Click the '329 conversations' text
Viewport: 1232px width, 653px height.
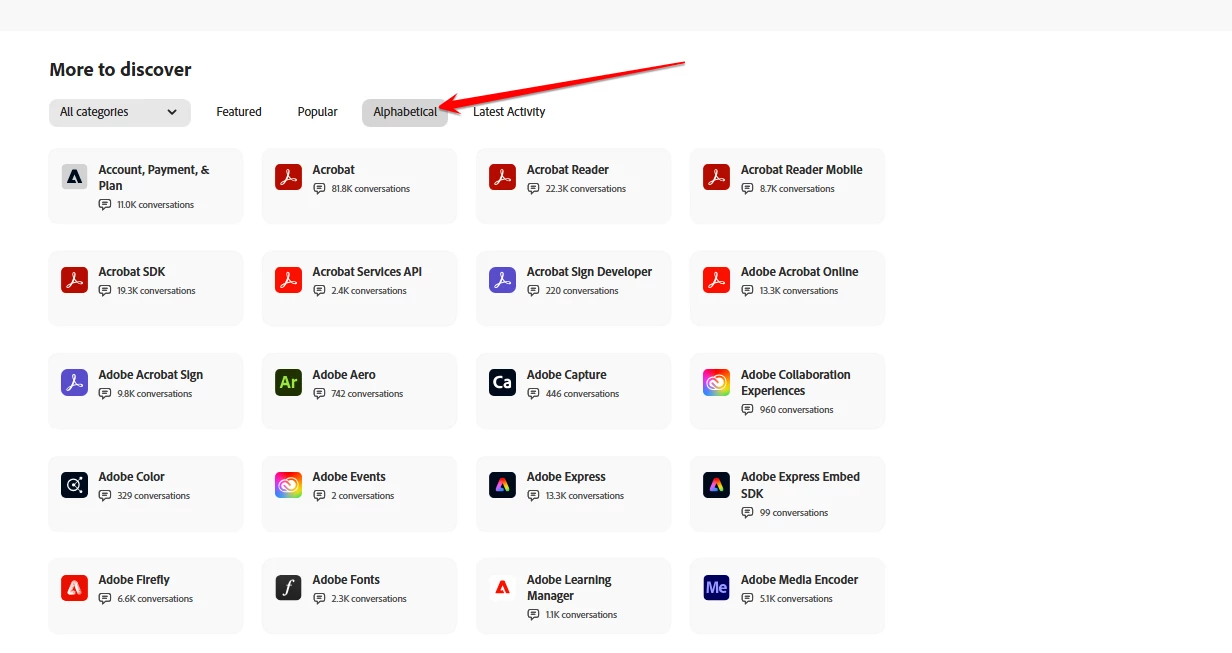(153, 496)
